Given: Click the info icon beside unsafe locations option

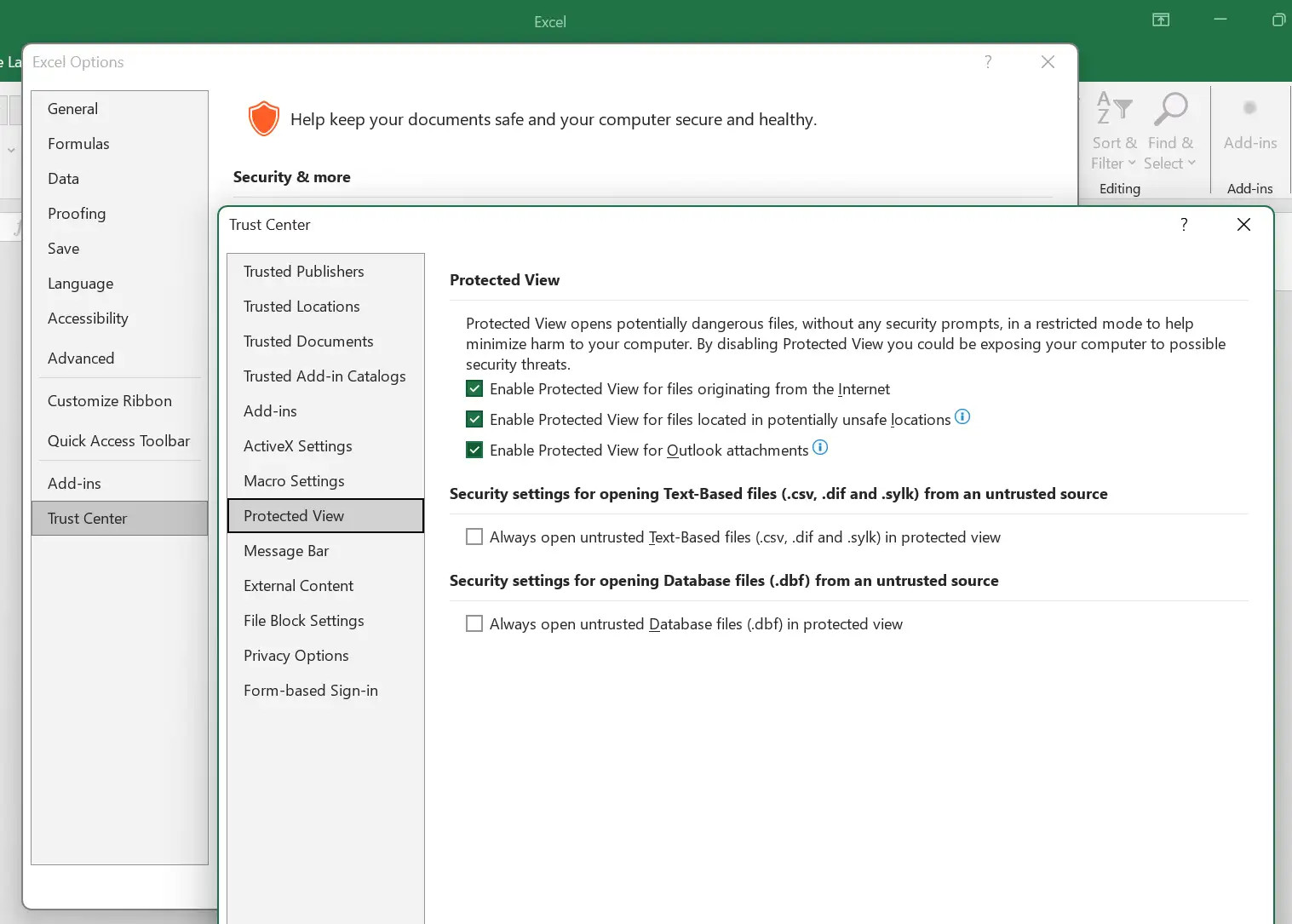Looking at the screenshot, I should (962, 416).
